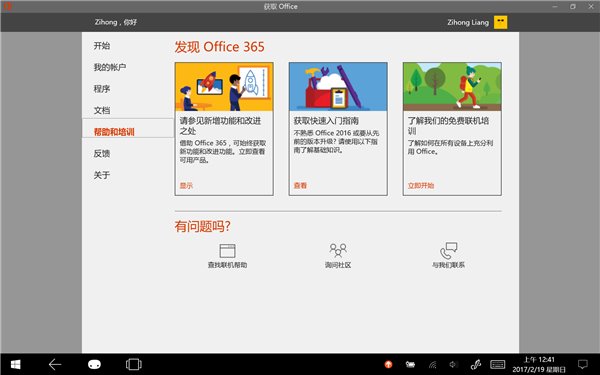The height and width of the screenshot is (375, 600).
Task: Open the Action Center notification icon
Action: pos(583,364)
